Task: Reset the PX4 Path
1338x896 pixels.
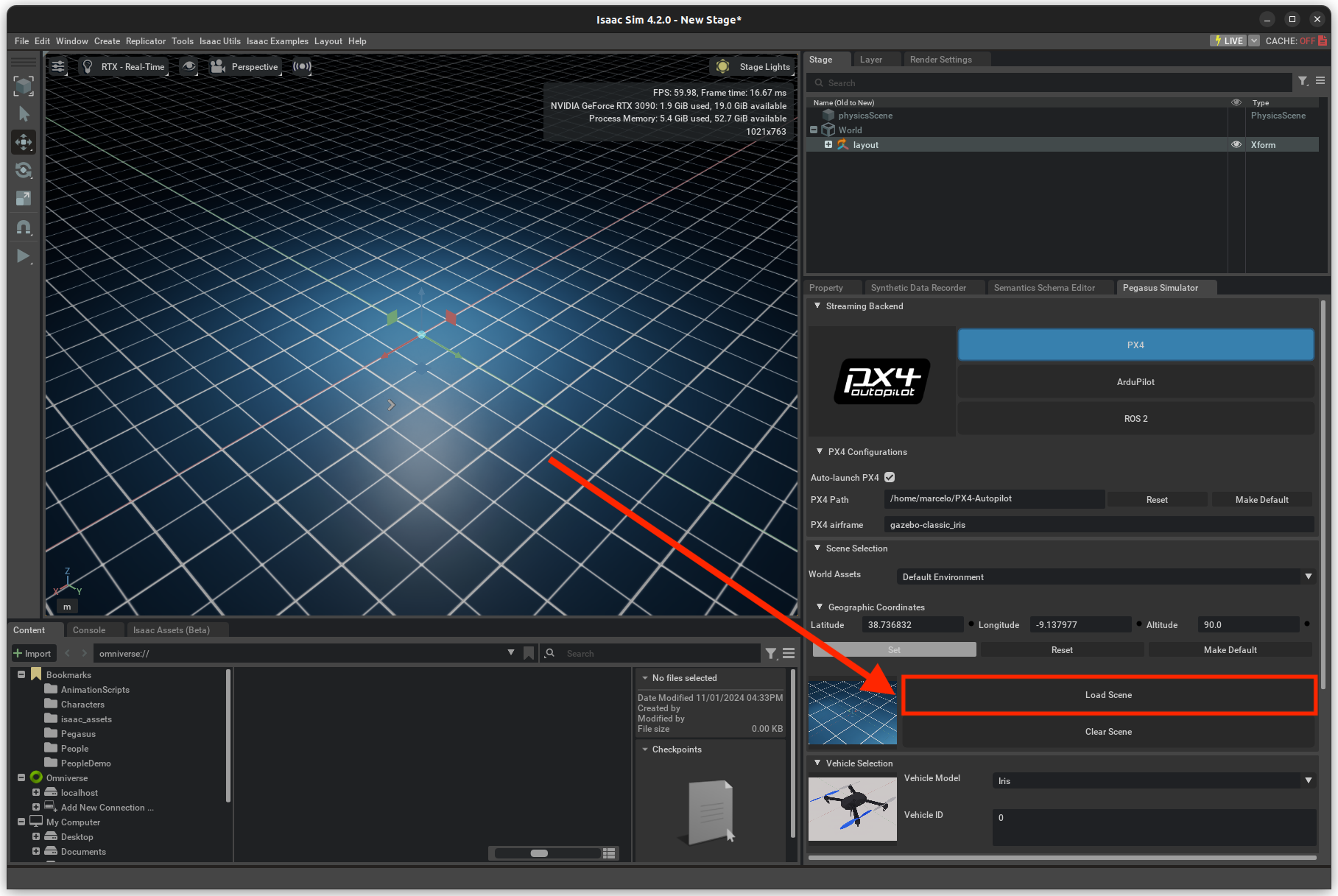Action: [1157, 500]
